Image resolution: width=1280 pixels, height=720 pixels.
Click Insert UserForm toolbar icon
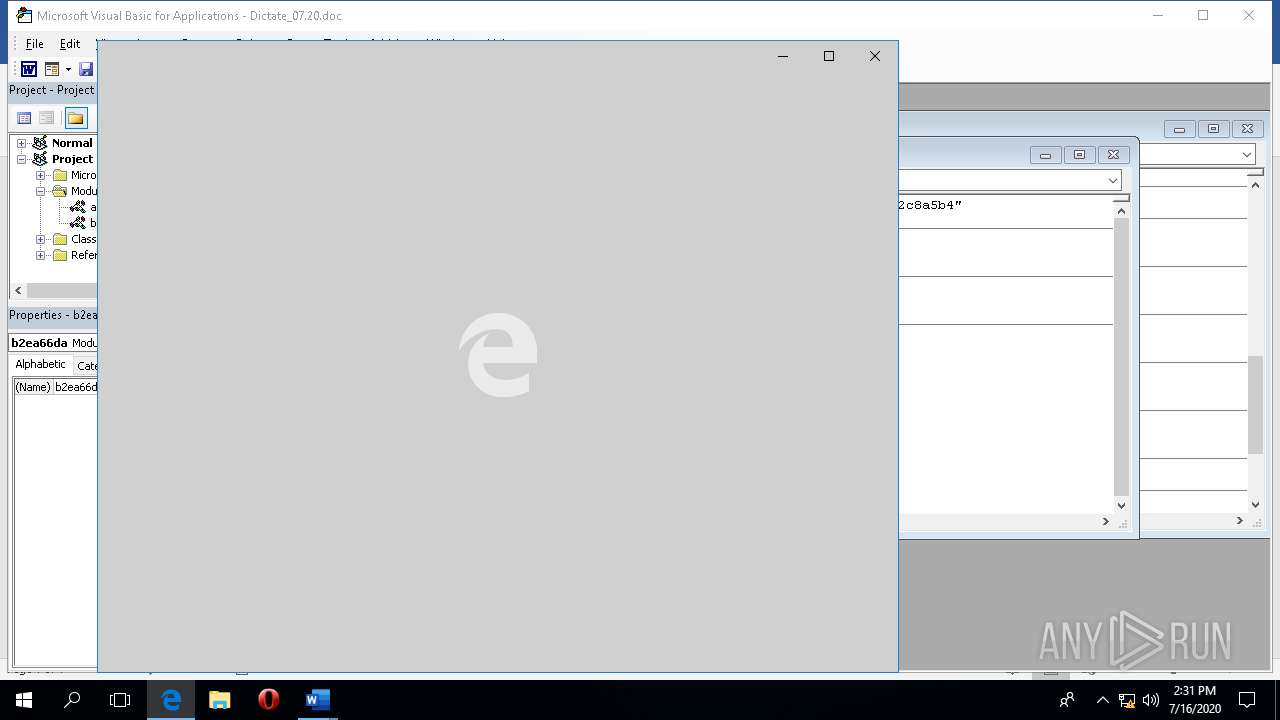[x=52, y=69]
